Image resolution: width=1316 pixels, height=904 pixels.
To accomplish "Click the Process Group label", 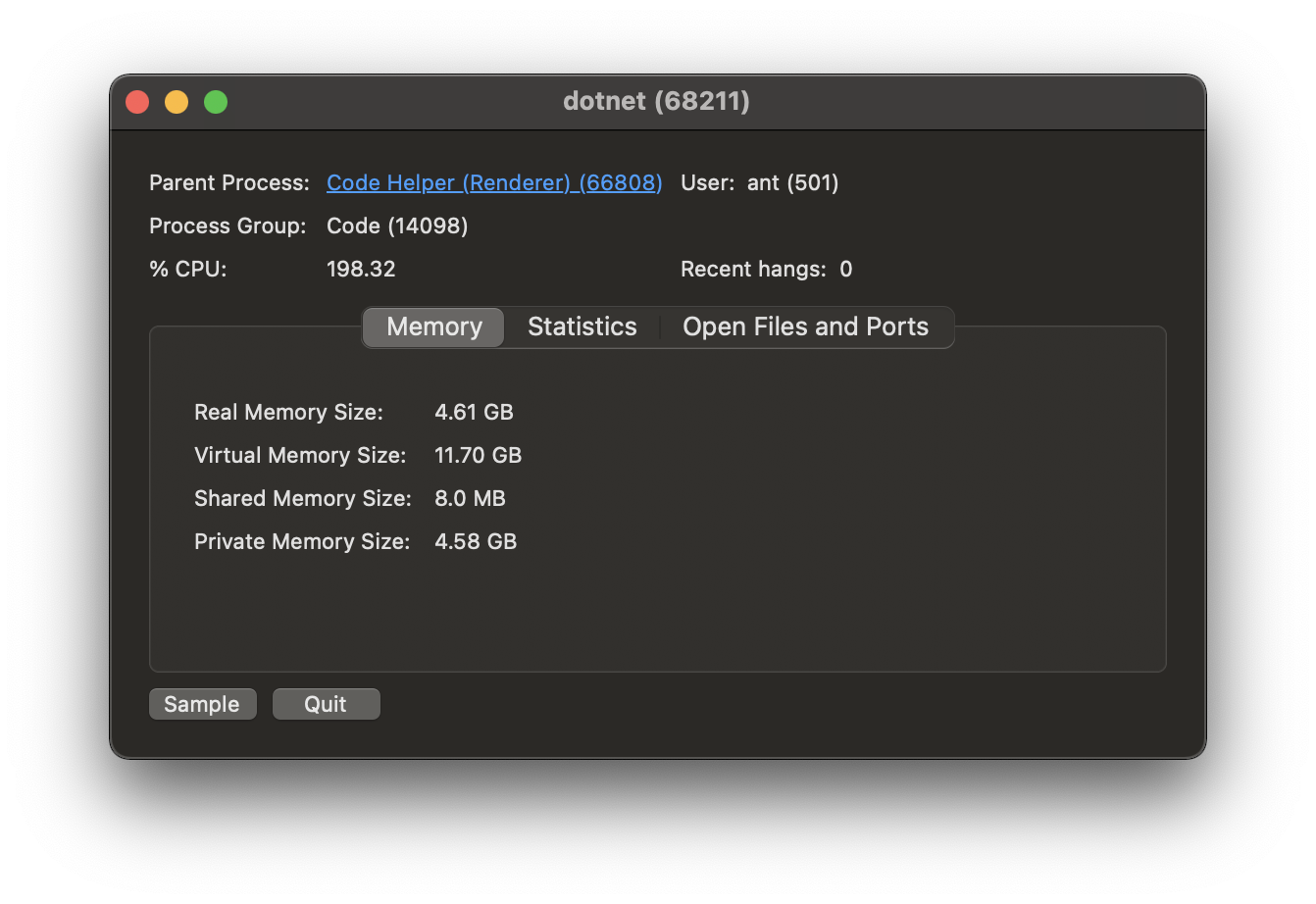I will [x=228, y=226].
